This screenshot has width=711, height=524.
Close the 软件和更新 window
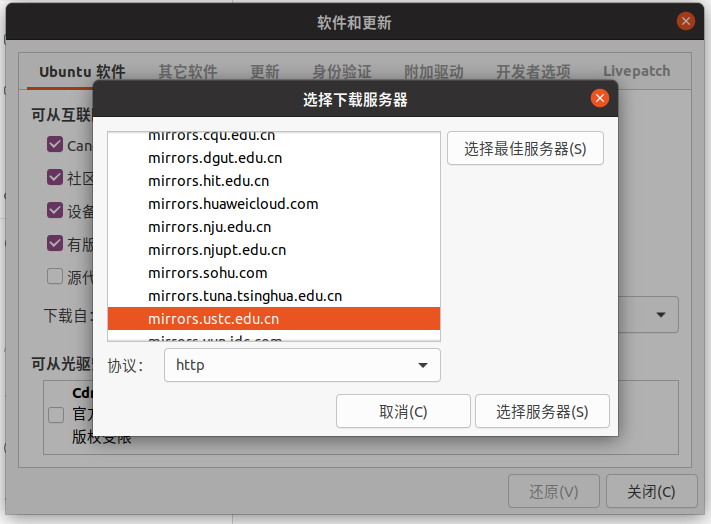(x=685, y=21)
